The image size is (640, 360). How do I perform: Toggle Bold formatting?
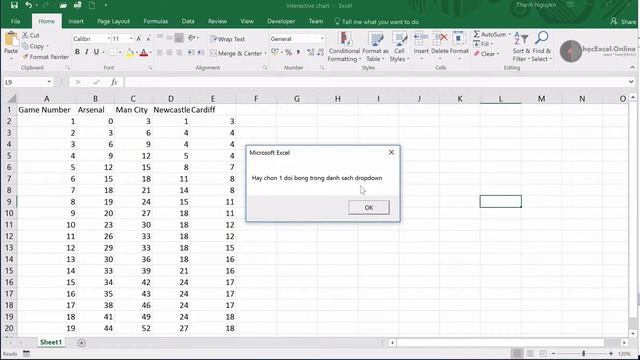pos(77,52)
